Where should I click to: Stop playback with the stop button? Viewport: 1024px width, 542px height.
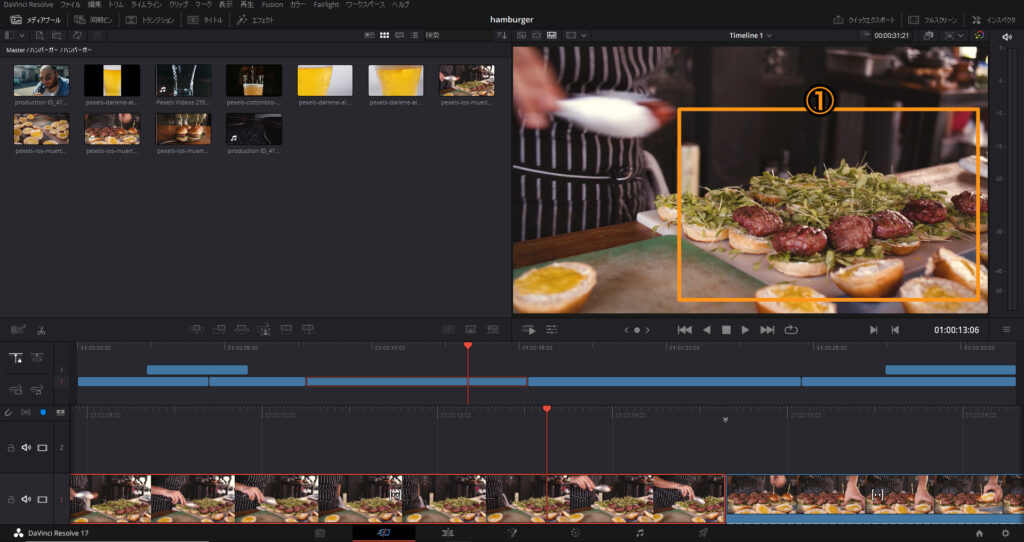point(726,329)
